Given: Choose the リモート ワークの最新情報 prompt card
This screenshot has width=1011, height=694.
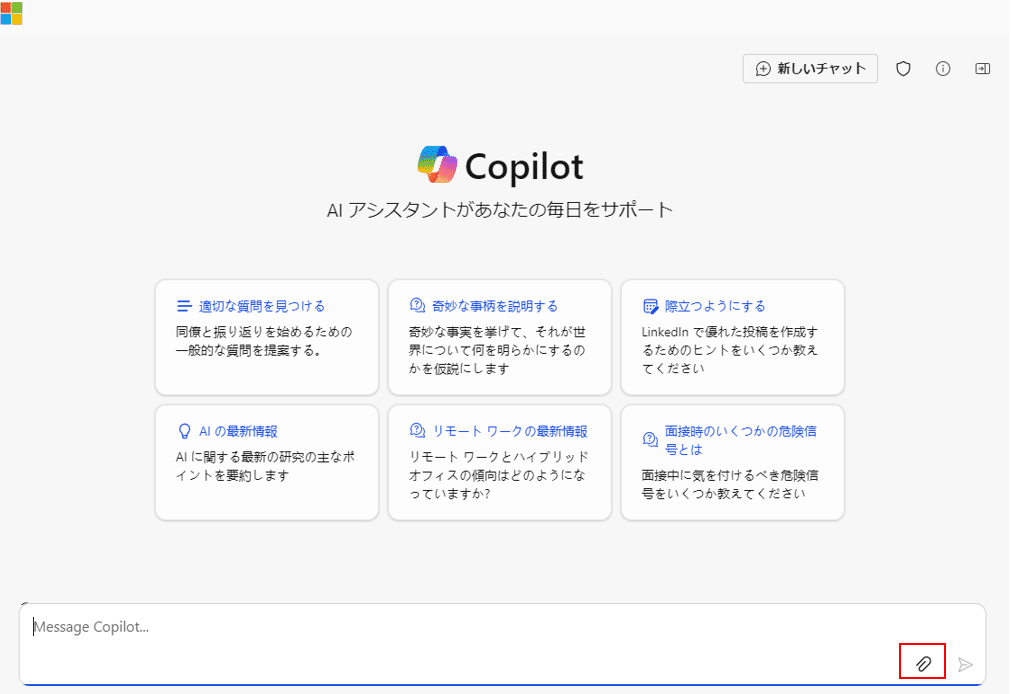Looking at the screenshot, I should [500, 462].
